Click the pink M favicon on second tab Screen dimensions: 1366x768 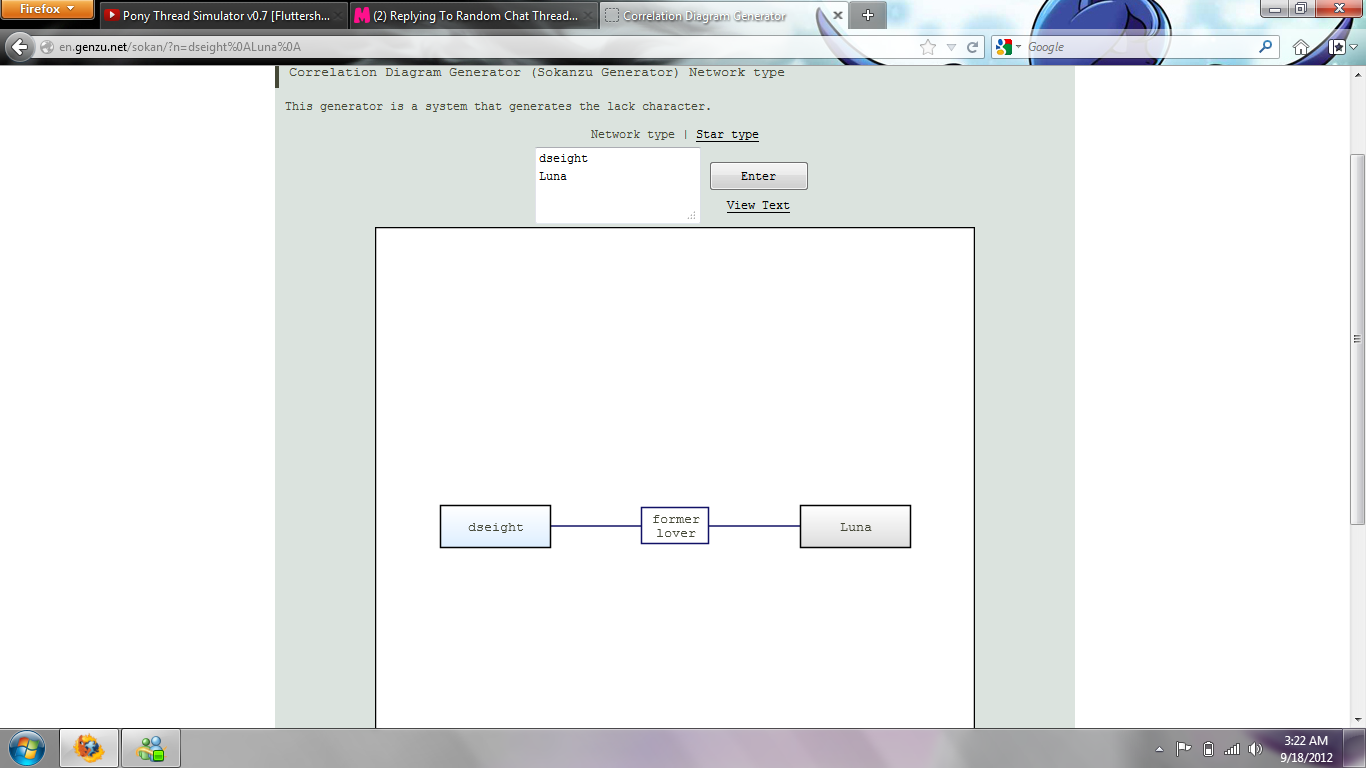coord(362,16)
